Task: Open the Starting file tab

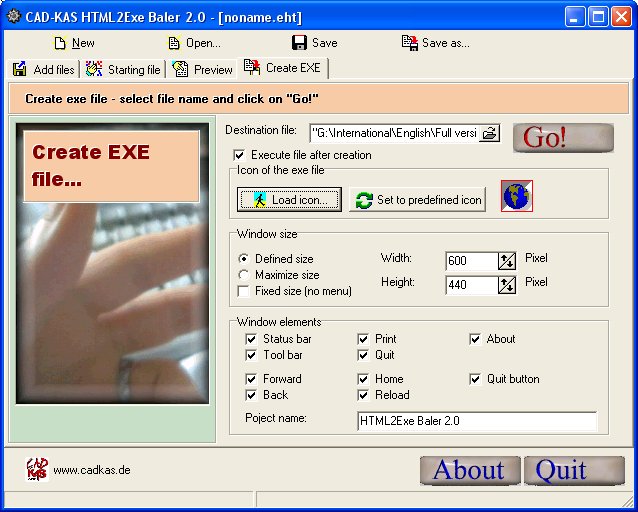Action: coord(122,69)
